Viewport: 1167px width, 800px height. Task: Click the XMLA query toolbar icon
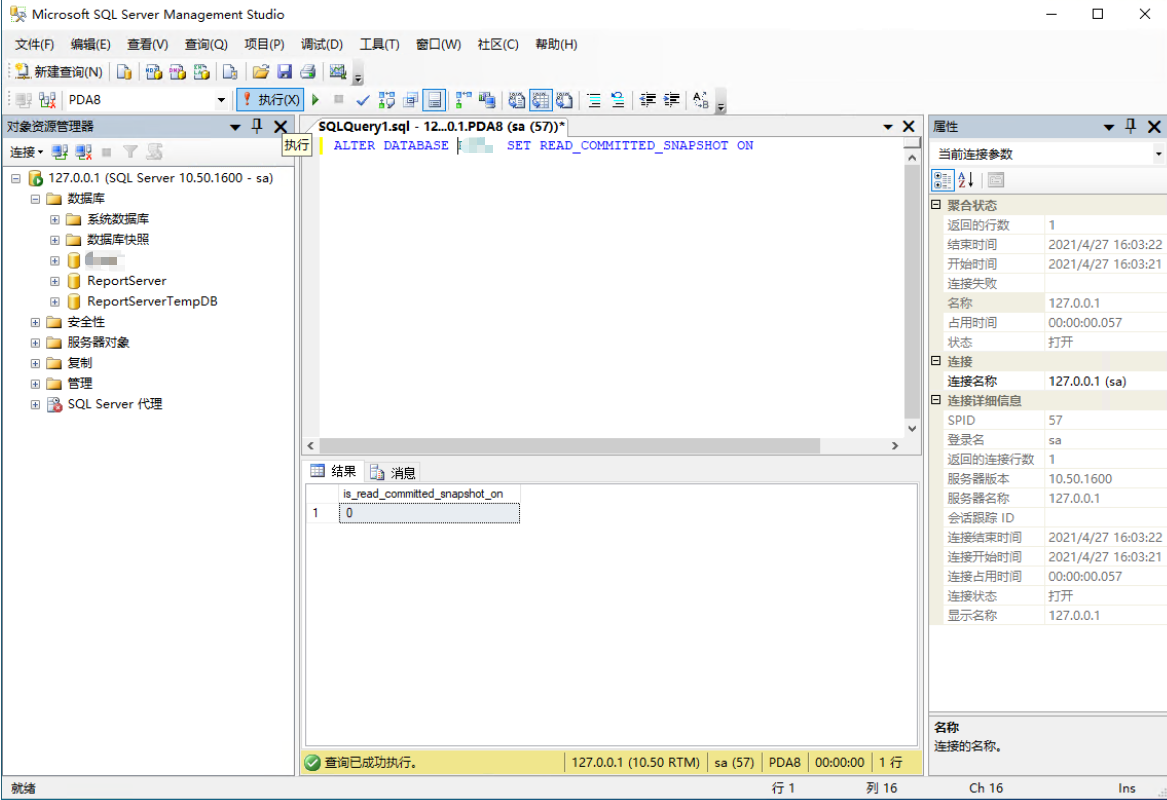click(201, 71)
